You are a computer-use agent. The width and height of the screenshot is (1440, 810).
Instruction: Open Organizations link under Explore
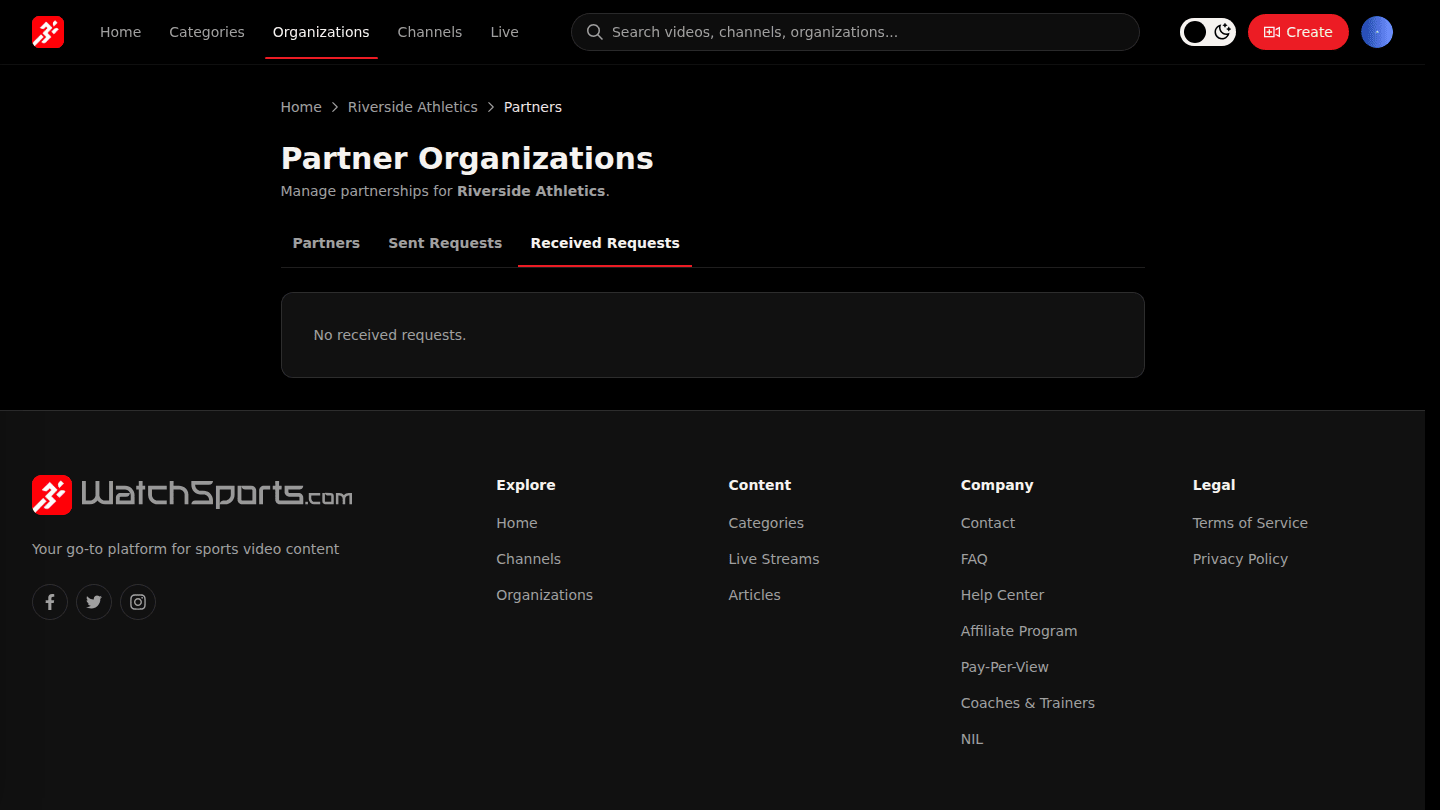545,595
